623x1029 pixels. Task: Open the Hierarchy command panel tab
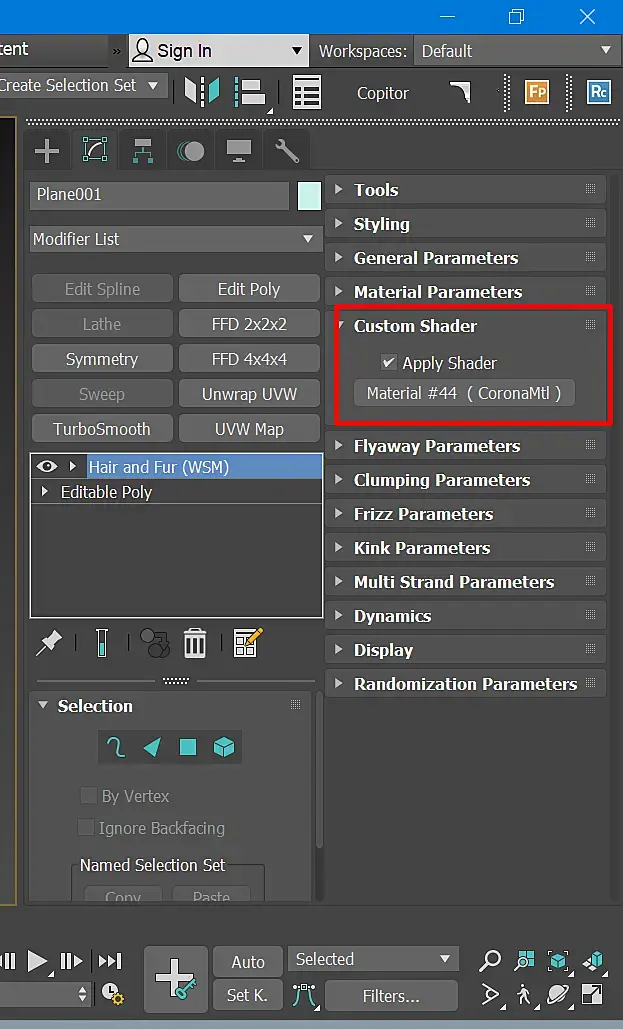click(x=142, y=151)
